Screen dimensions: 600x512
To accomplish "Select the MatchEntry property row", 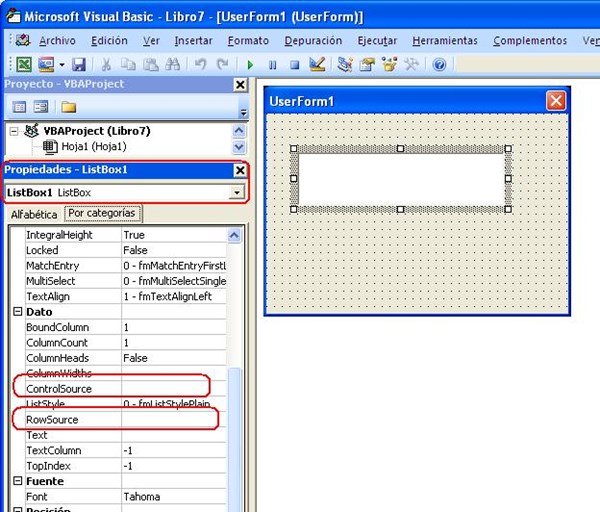I will [x=126, y=266].
